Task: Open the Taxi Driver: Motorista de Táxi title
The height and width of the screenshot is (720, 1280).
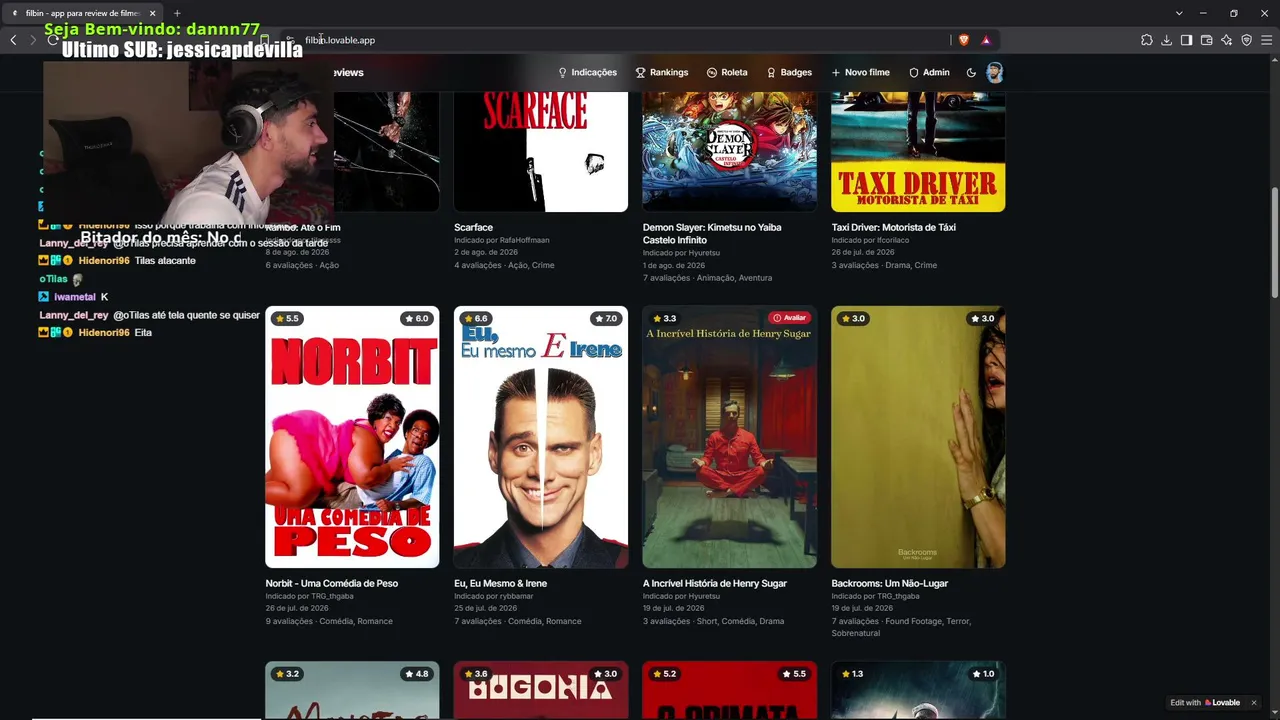Action: pyautogui.click(x=894, y=227)
